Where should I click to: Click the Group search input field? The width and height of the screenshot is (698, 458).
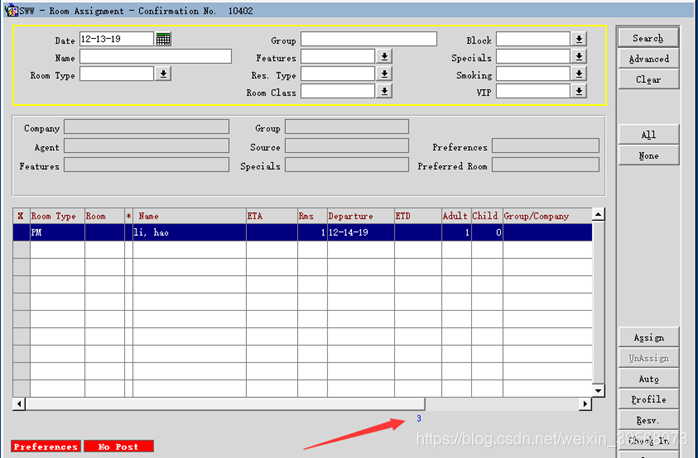coord(369,39)
